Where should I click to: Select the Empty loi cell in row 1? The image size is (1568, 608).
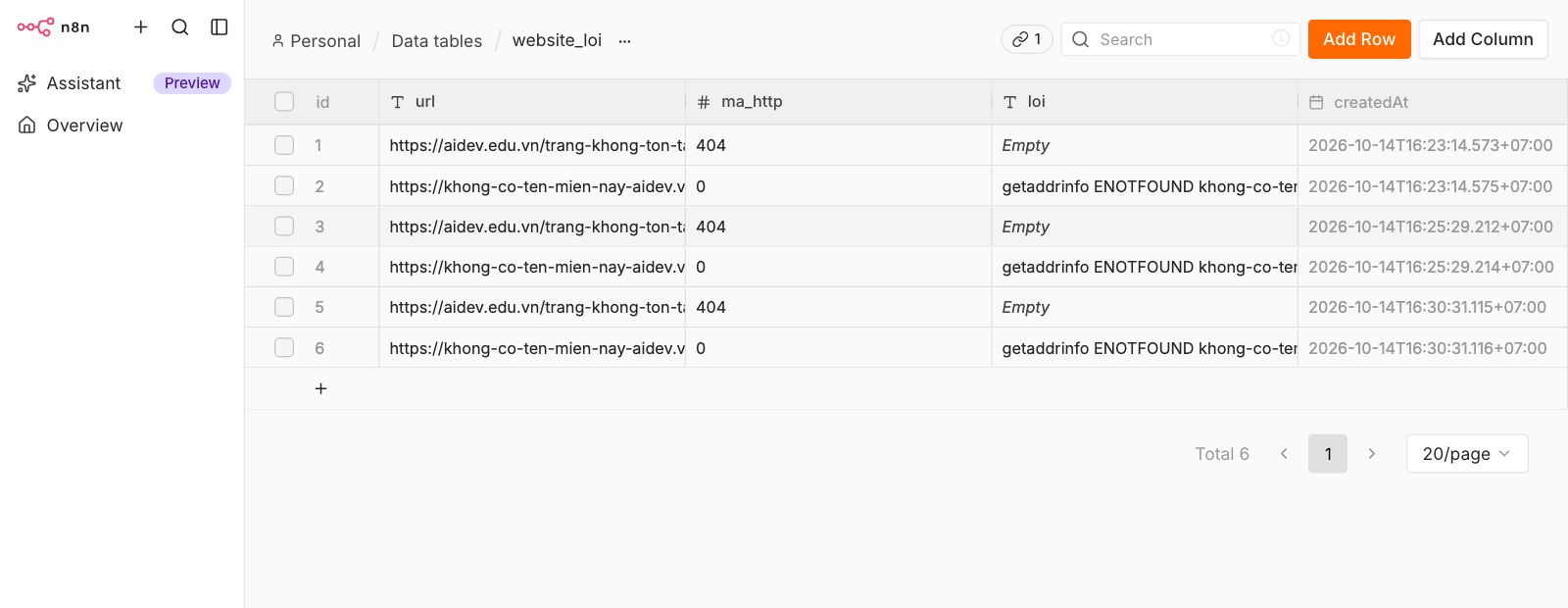coord(1145,145)
